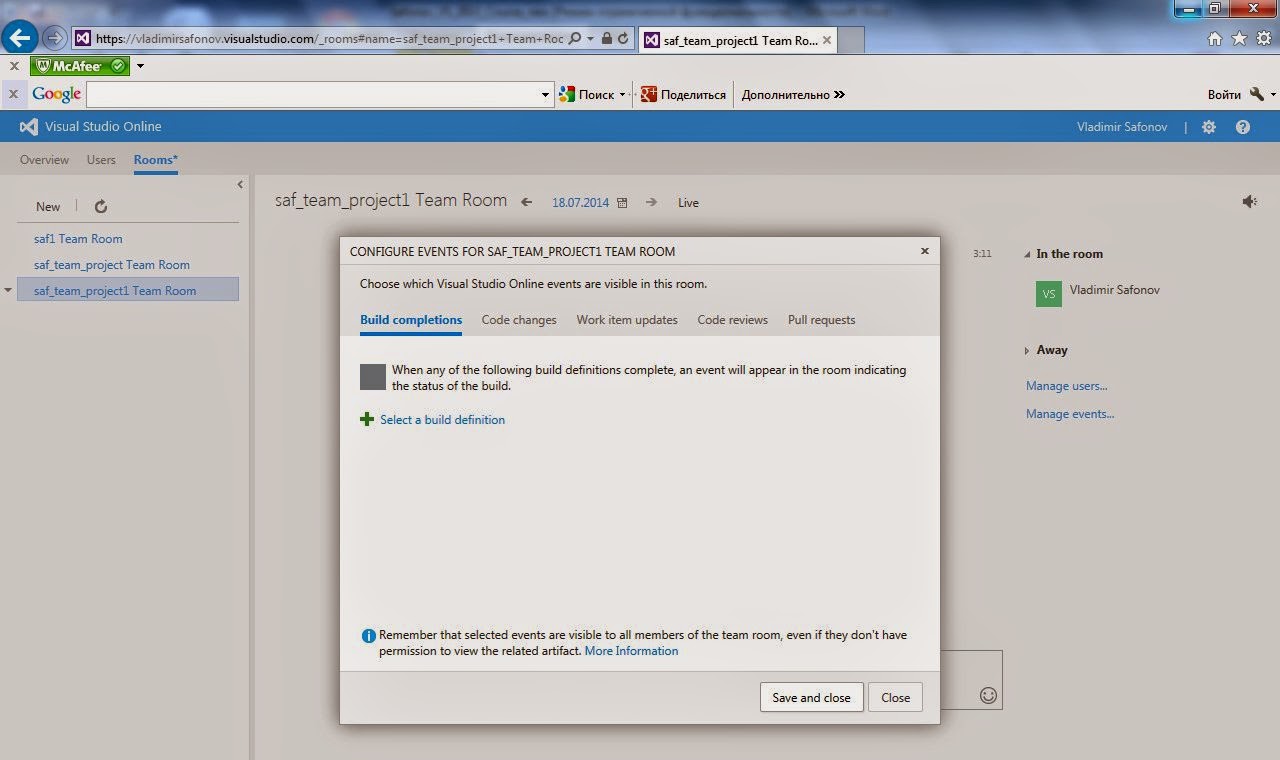Close the McAfee toolbar
This screenshot has width=1280, height=760.
(14, 66)
